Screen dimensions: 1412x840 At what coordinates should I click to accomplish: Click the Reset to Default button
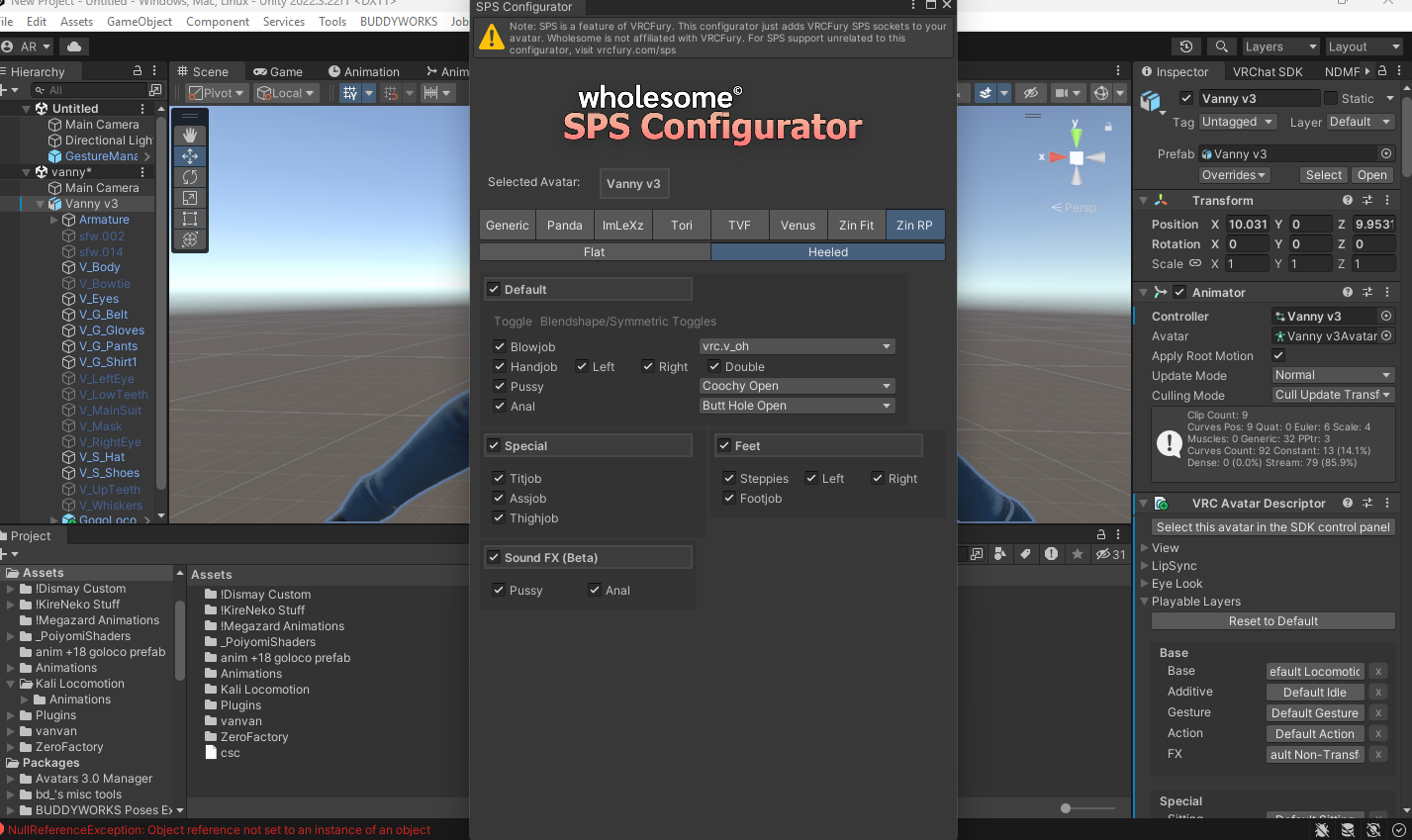pos(1273,621)
